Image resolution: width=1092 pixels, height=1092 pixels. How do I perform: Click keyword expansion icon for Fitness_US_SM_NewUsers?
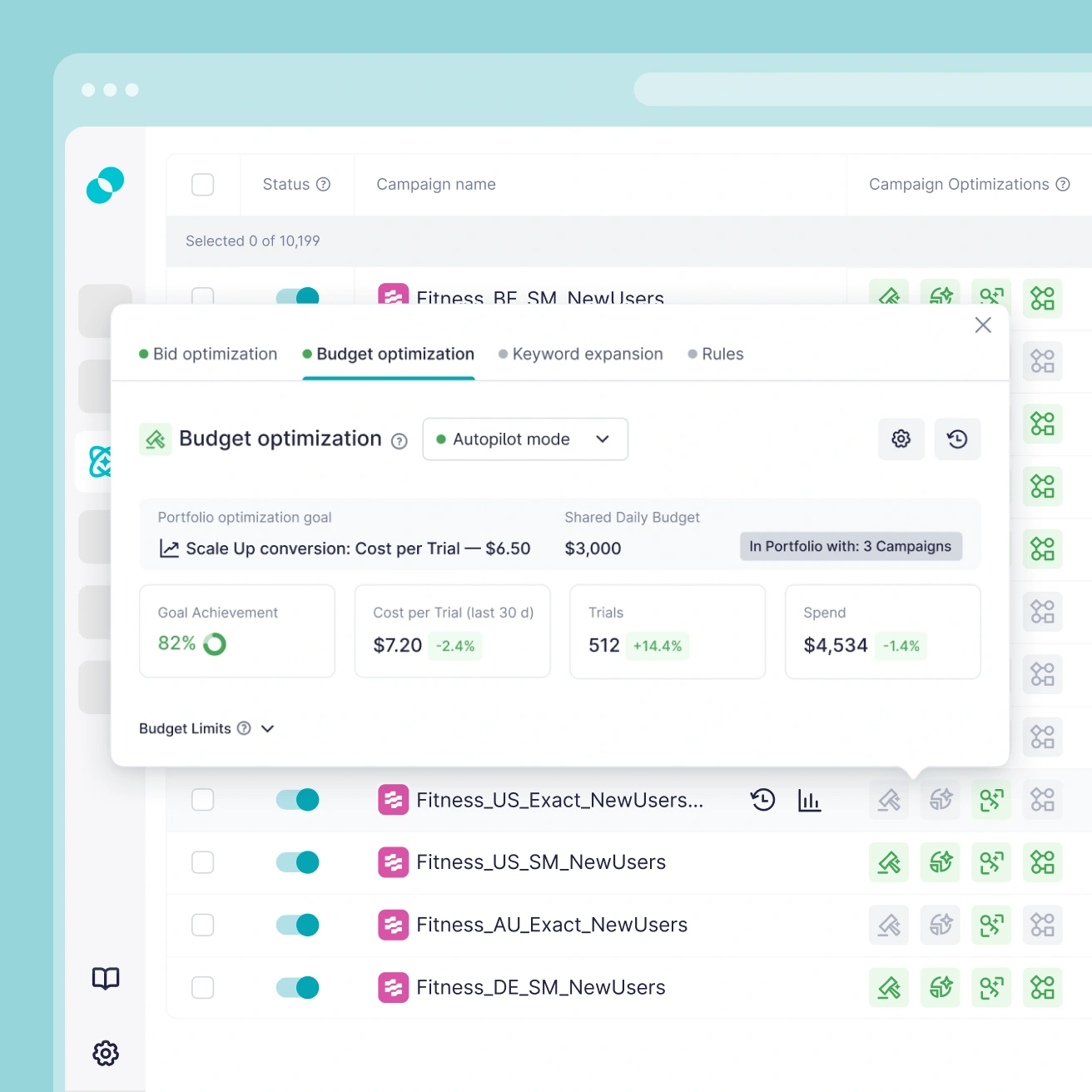(991, 862)
